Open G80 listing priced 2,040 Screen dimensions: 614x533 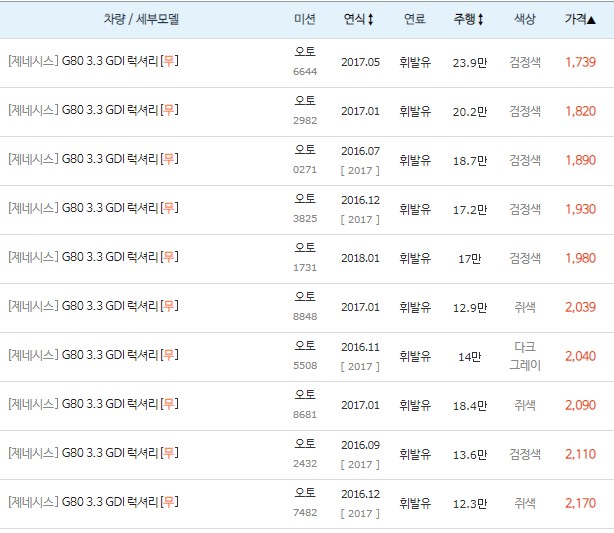pyautogui.click(x=93, y=354)
